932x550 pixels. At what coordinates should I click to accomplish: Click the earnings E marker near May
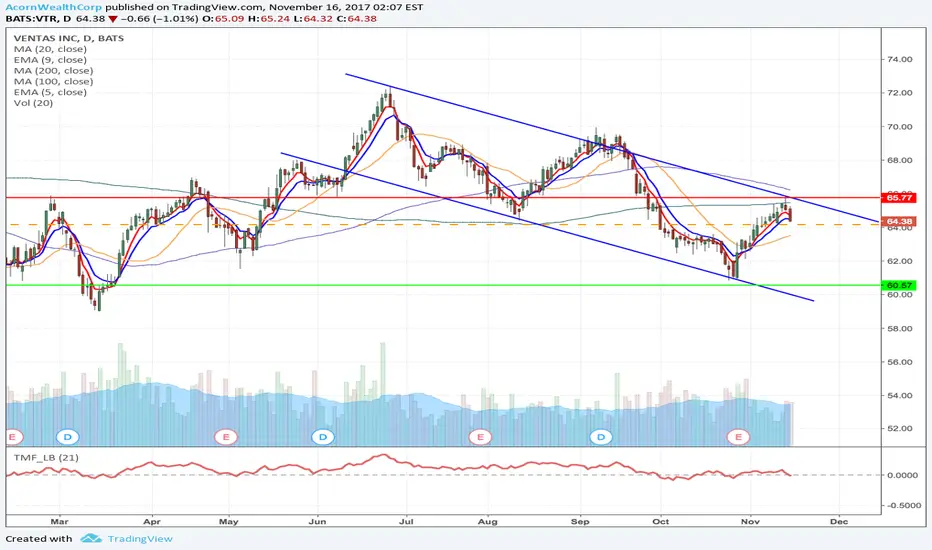(226, 437)
